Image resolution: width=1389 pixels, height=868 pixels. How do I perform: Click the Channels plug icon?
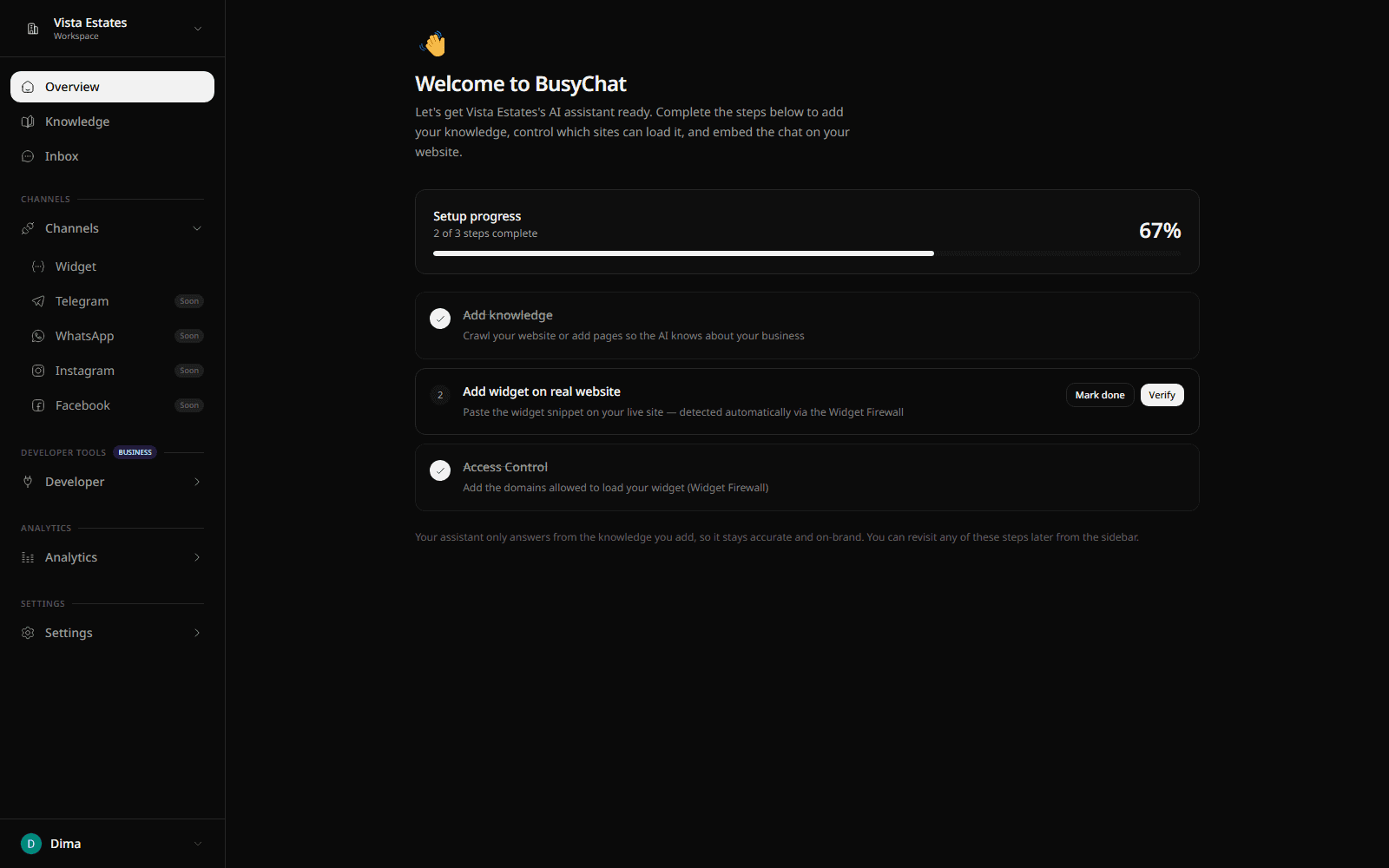28,228
